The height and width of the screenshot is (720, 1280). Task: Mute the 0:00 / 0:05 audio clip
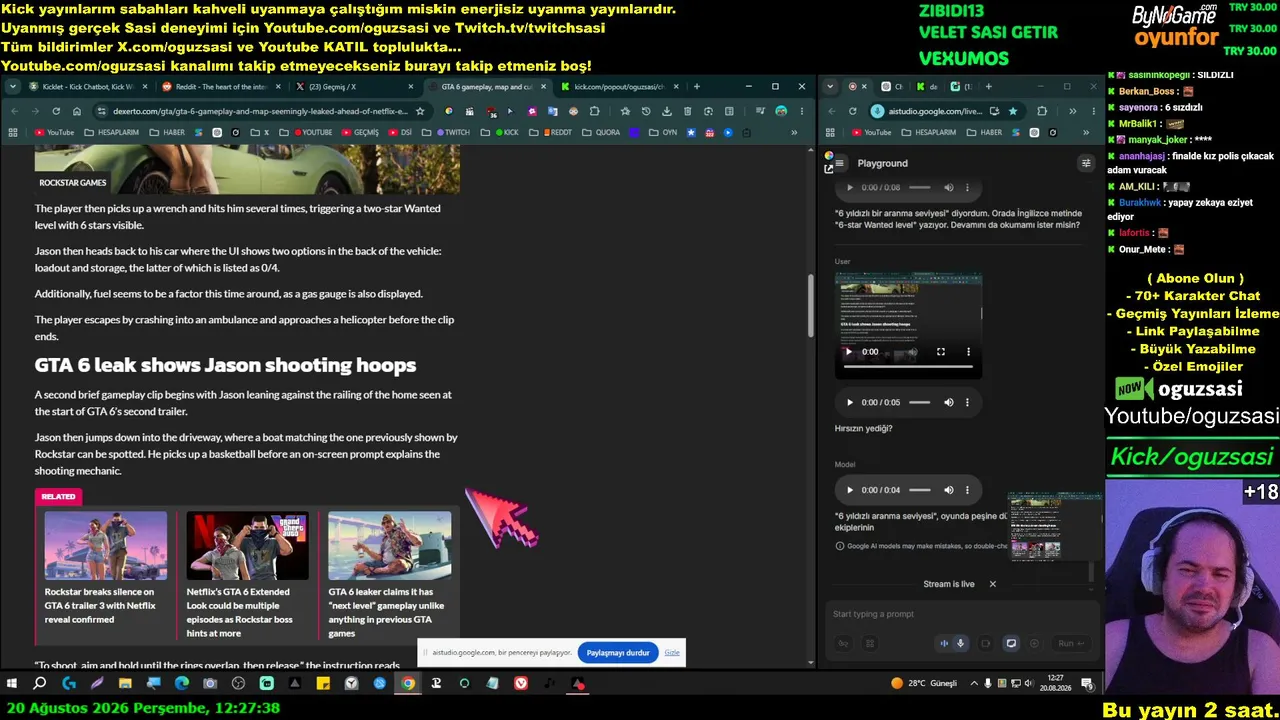949,402
